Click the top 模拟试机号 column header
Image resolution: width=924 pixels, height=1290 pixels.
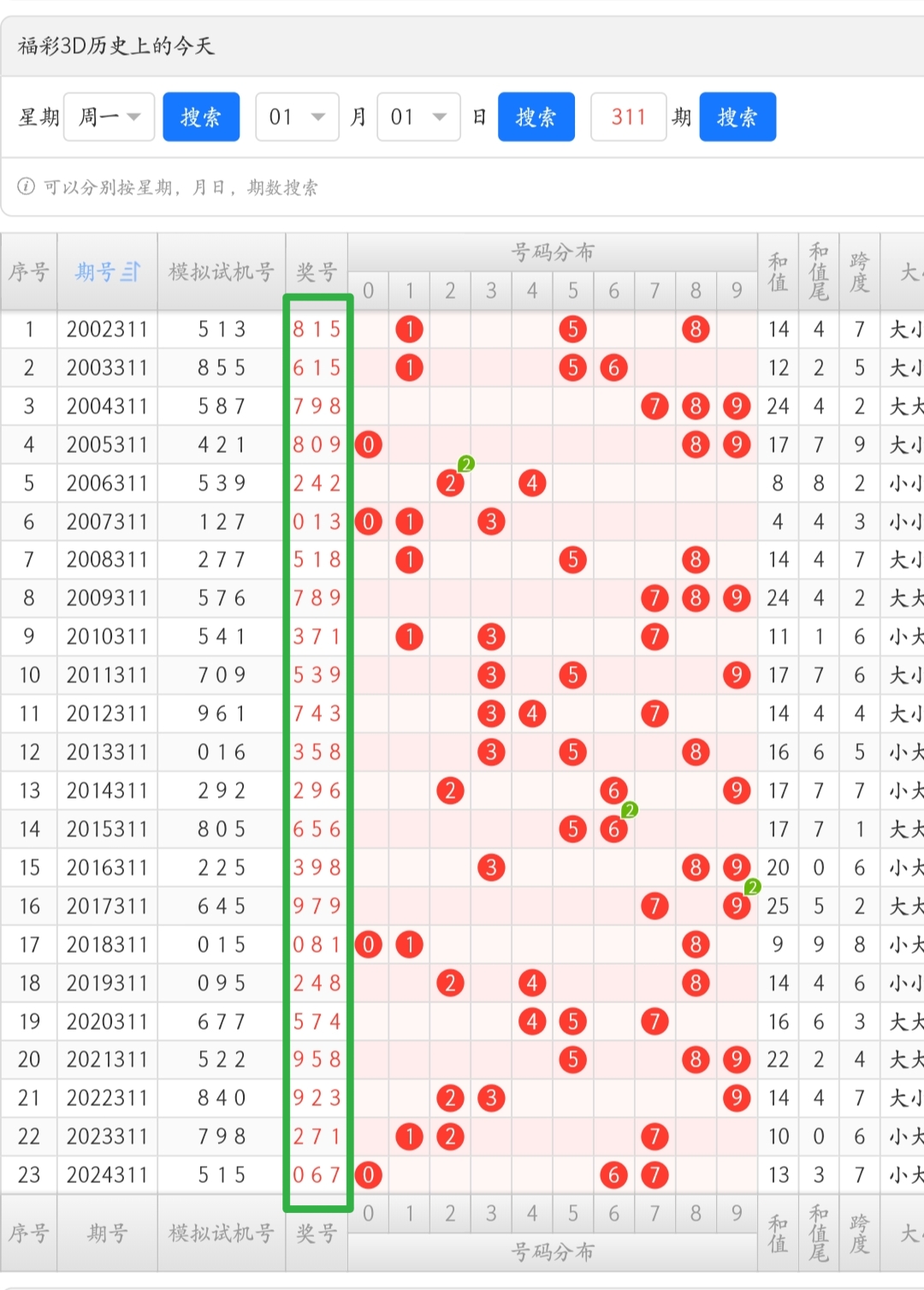tap(222, 272)
